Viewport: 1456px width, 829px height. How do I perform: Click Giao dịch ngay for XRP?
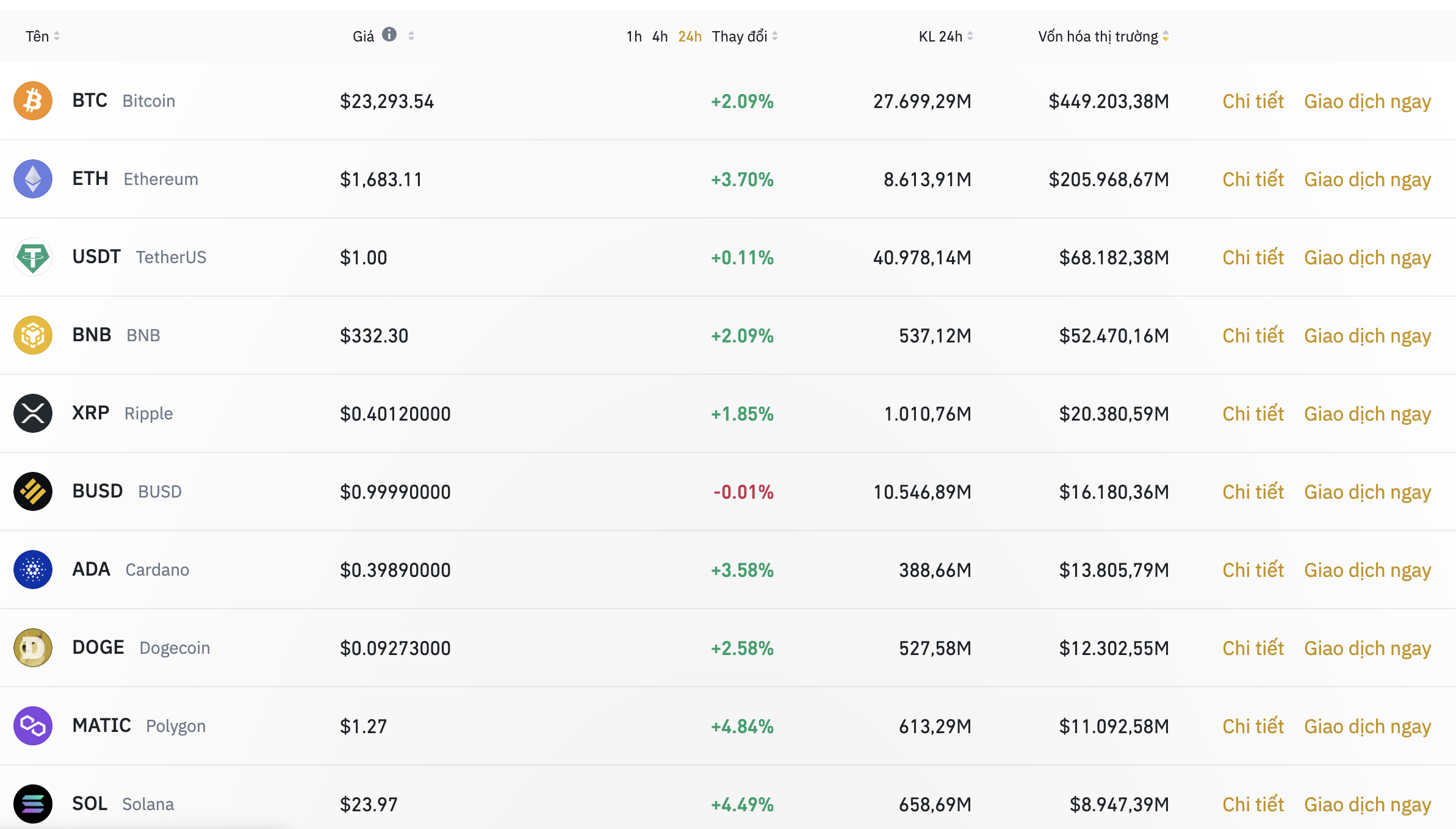click(1368, 414)
